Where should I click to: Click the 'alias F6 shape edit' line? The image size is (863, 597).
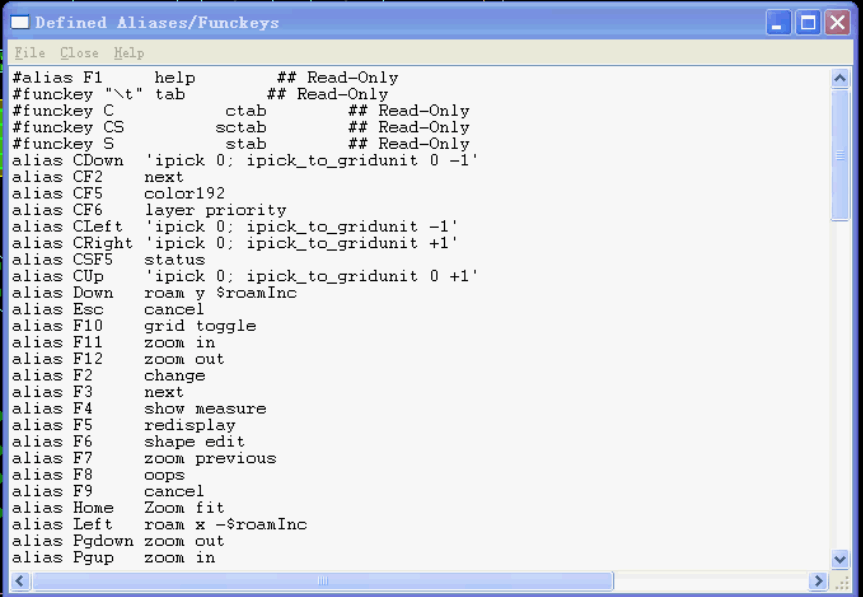(x=129, y=441)
